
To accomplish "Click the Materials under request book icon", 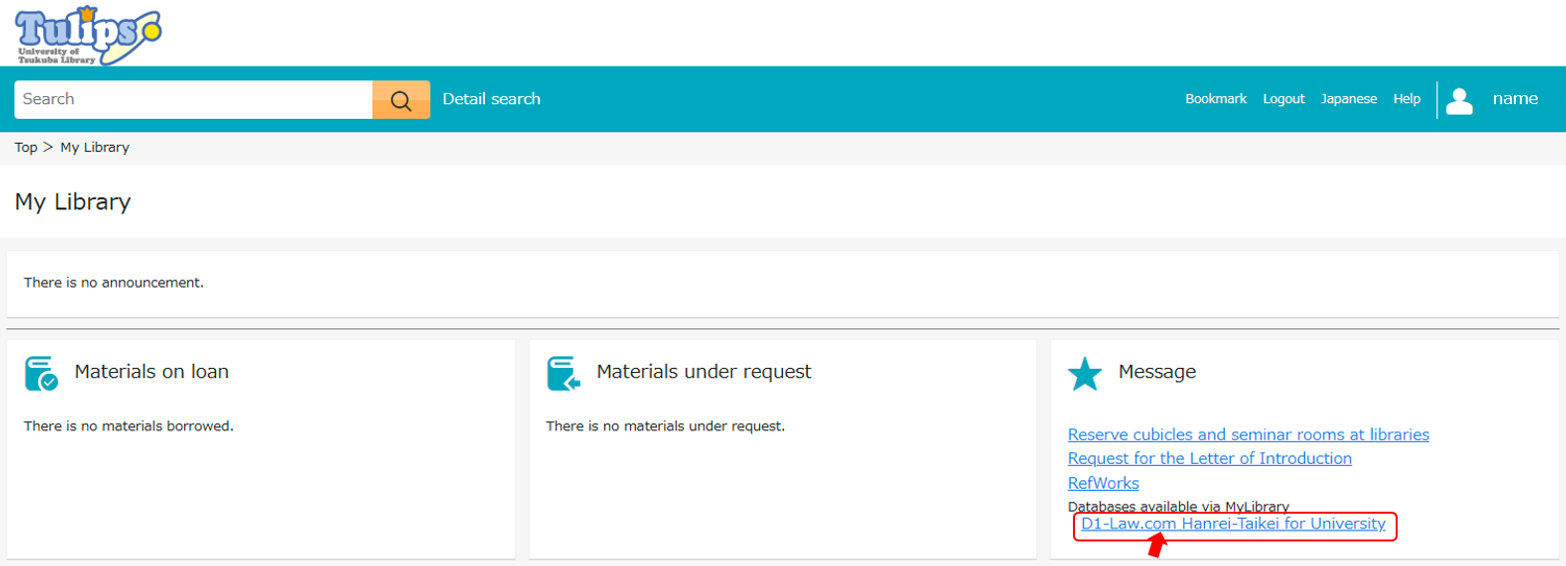I will click(564, 373).
